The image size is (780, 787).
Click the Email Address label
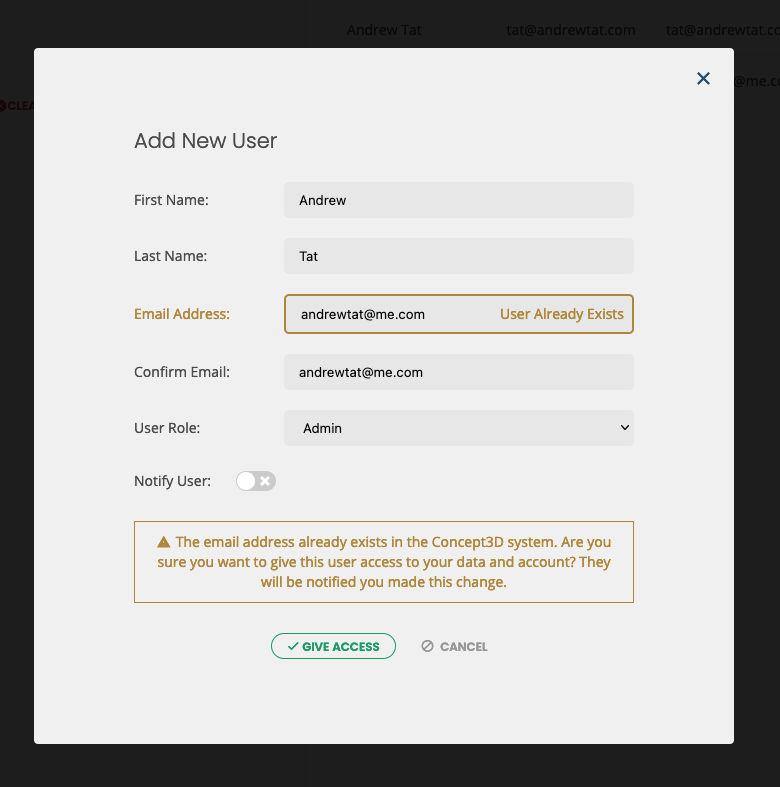pos(182,314)
